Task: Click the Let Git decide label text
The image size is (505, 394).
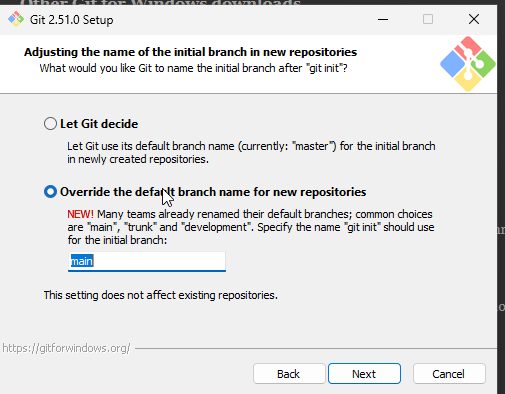Action: tap(99, 124)
